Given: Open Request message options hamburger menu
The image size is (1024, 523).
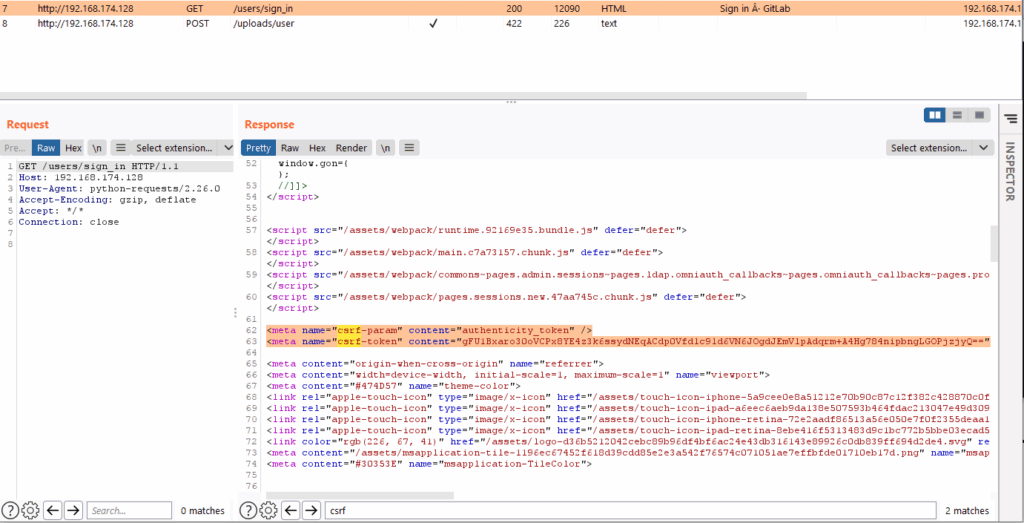Looking at the screenshot, I should 120,147.
